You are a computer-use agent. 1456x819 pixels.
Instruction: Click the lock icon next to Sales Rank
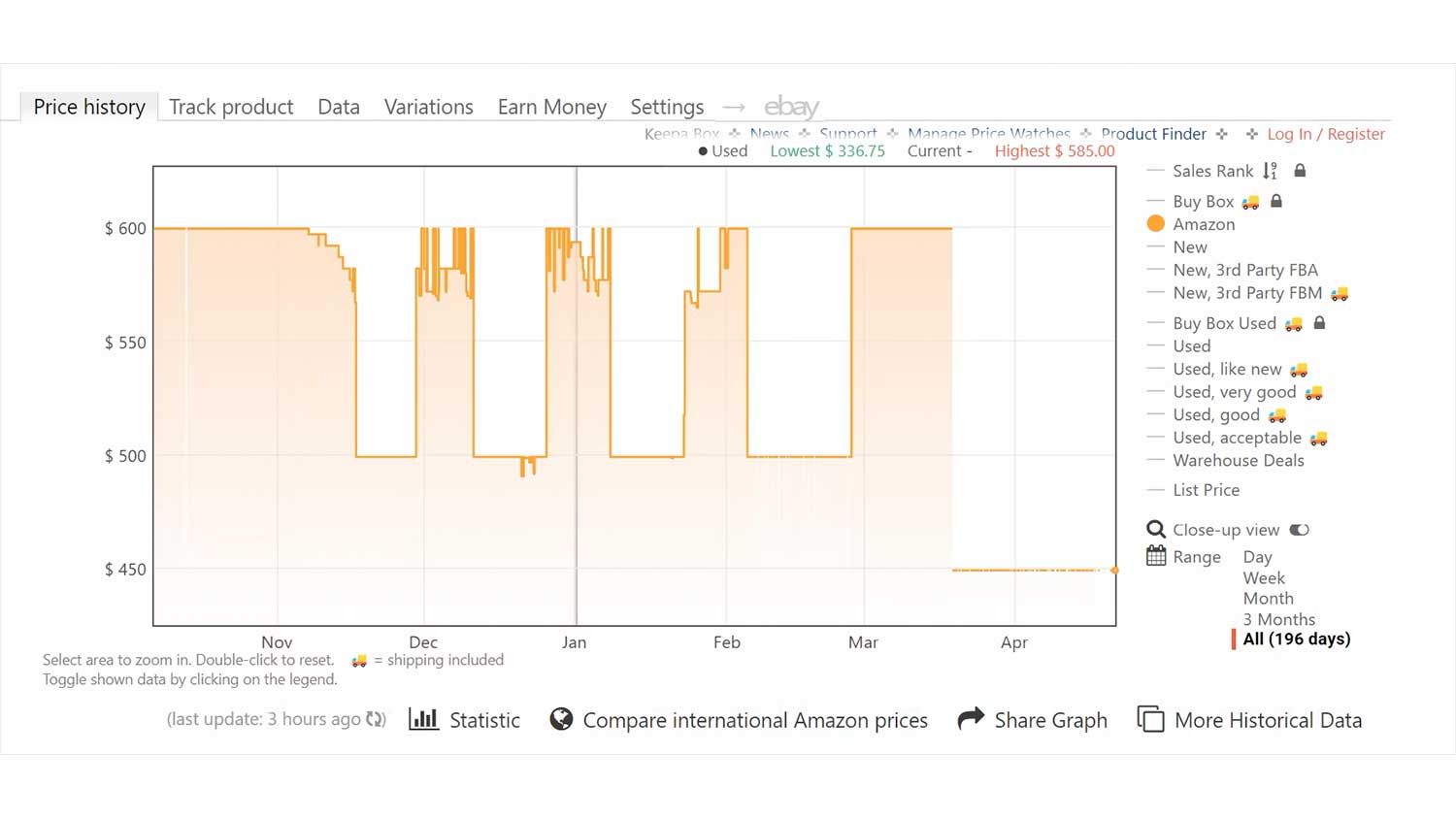1300,171
